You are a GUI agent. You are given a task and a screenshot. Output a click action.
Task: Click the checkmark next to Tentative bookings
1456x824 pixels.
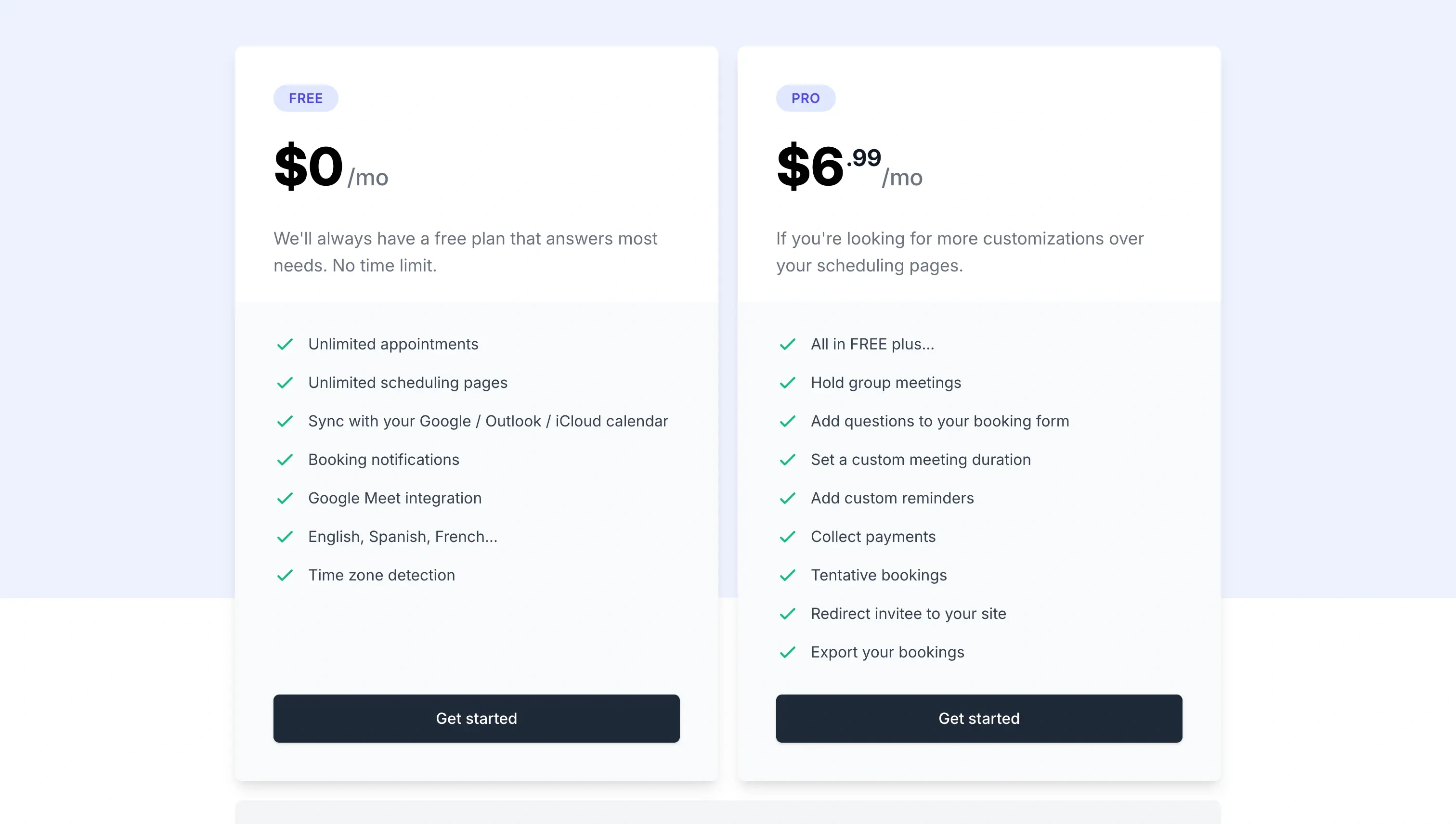pyautogui.click(x=787, y=575)
